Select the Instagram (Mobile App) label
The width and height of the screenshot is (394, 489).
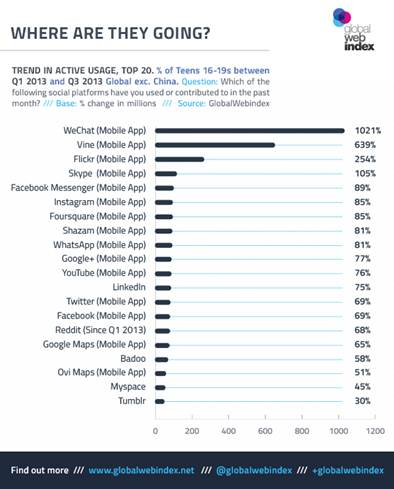[100, 202]
